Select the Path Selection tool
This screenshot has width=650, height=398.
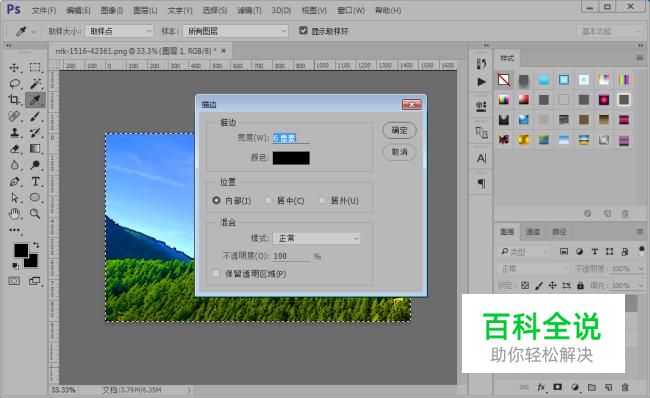14,198
